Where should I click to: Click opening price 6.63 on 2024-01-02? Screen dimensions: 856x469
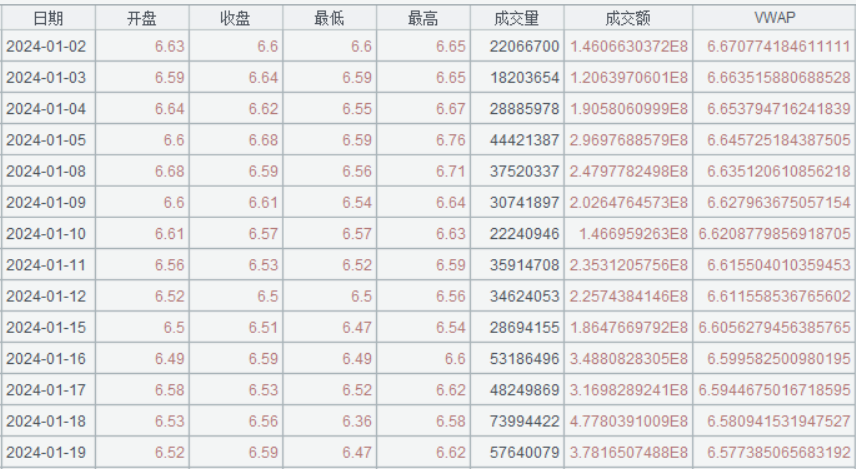[x=170, y=46]
